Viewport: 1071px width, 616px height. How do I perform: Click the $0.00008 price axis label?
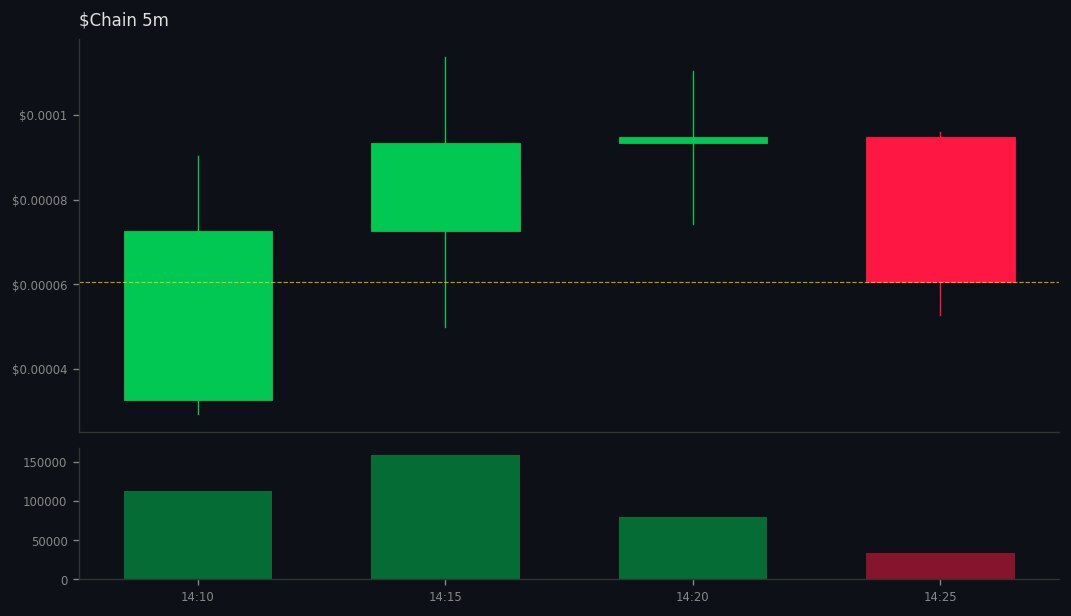[x=37, y=201]
